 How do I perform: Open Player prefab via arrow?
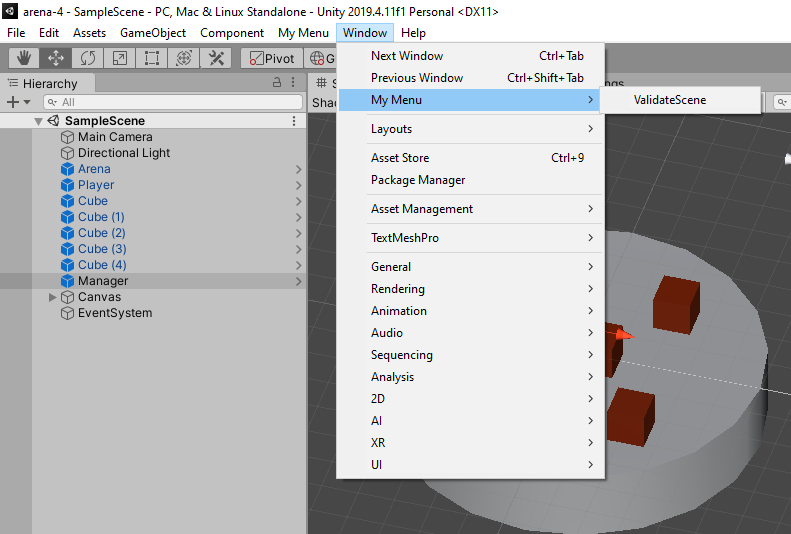(x=298, y=186)
